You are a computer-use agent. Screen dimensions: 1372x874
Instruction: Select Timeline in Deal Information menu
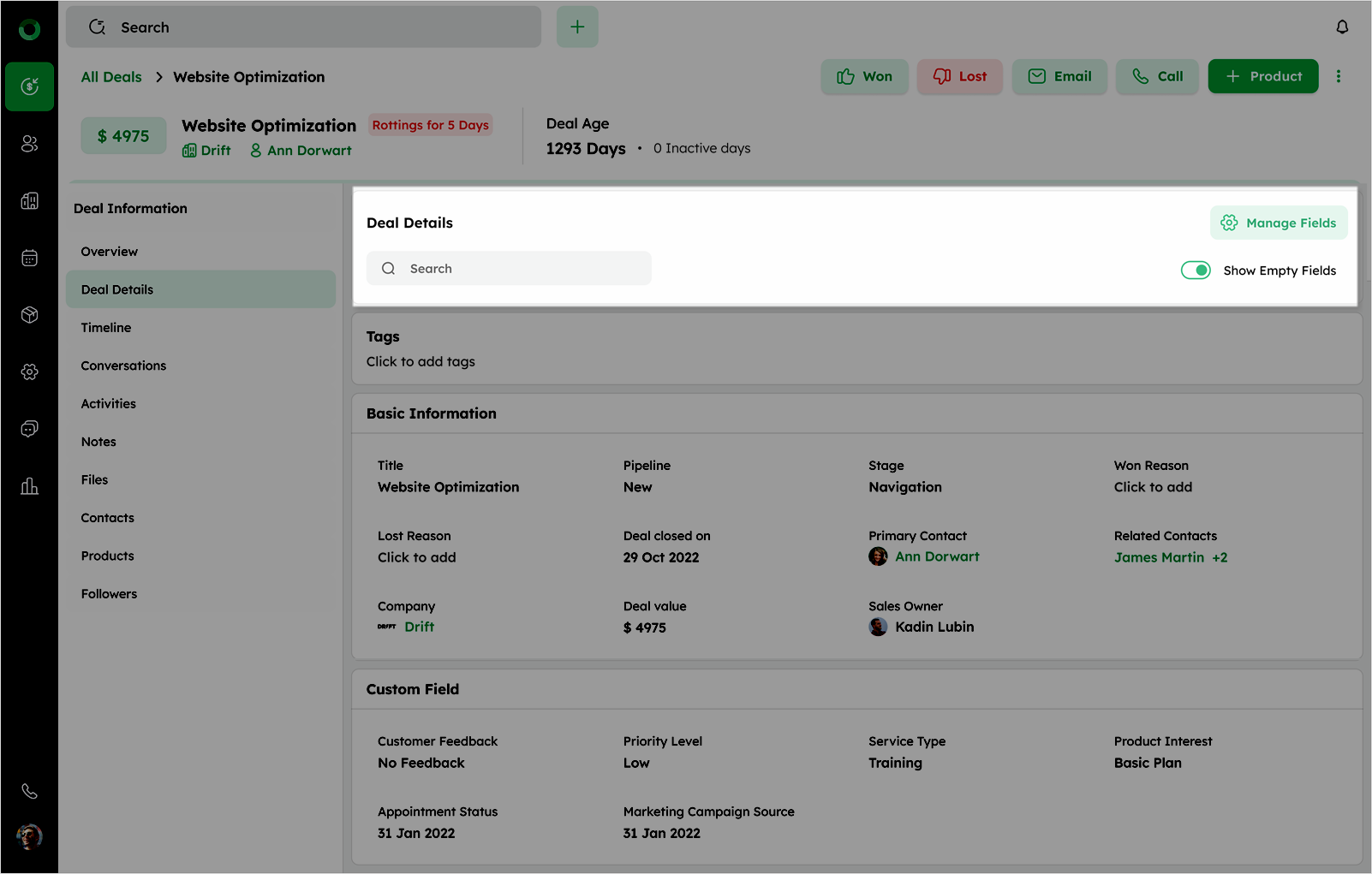pyautogui.click(x=106, y=328)
